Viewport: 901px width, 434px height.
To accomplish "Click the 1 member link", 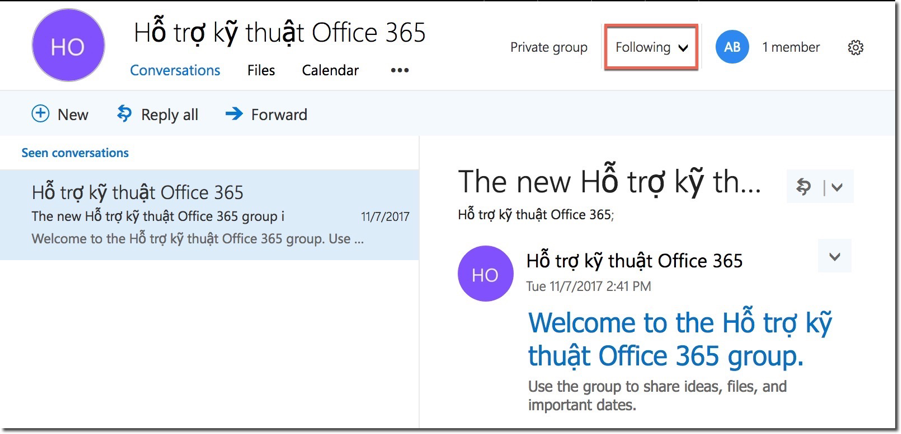I will click(790, 47).
